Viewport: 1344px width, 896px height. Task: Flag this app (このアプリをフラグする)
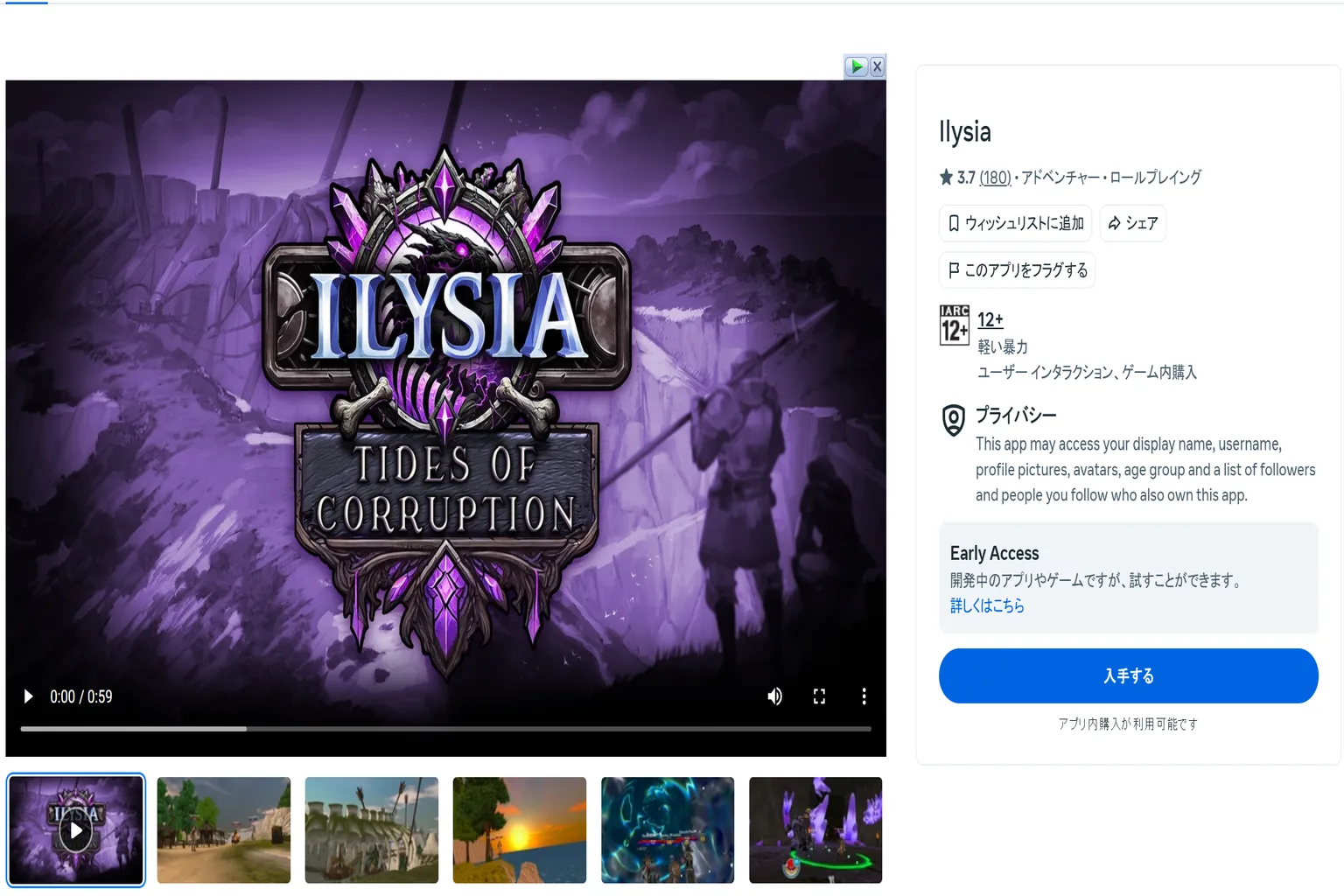[x=1017, y=270]
